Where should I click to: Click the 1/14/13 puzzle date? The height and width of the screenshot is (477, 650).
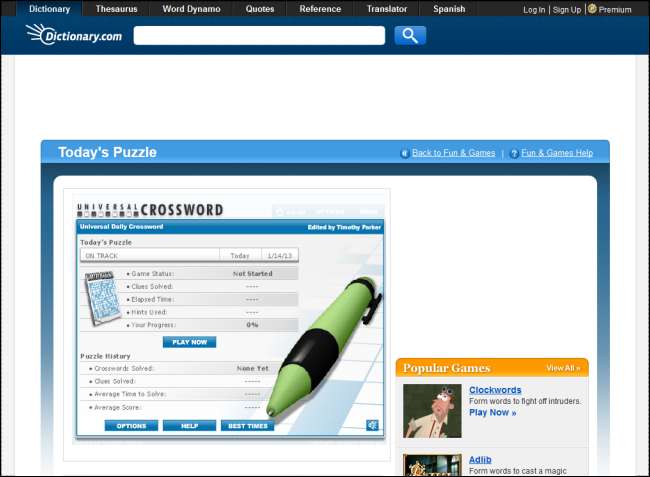pos(280,256)
